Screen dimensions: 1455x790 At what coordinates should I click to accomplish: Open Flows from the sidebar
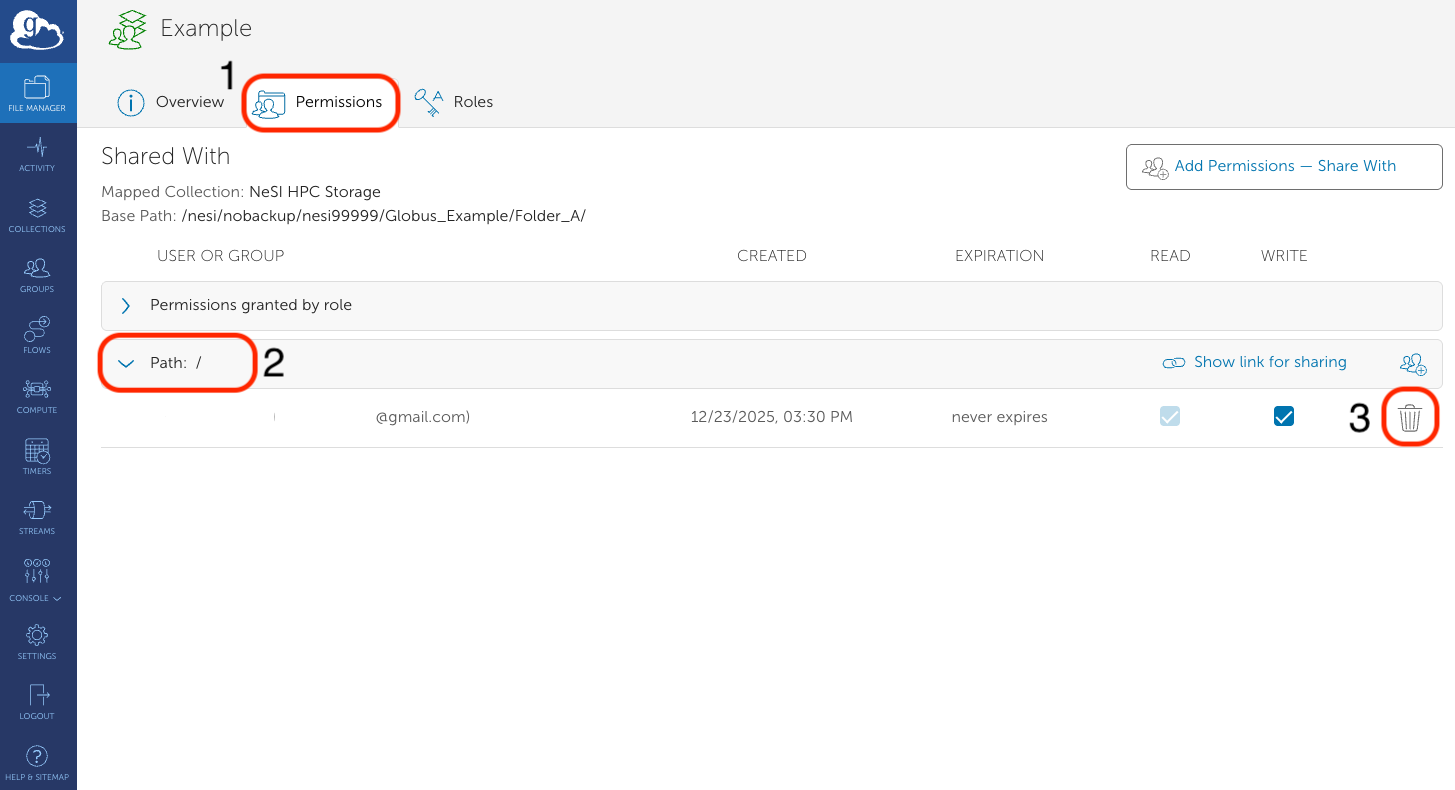pos(37,335)
